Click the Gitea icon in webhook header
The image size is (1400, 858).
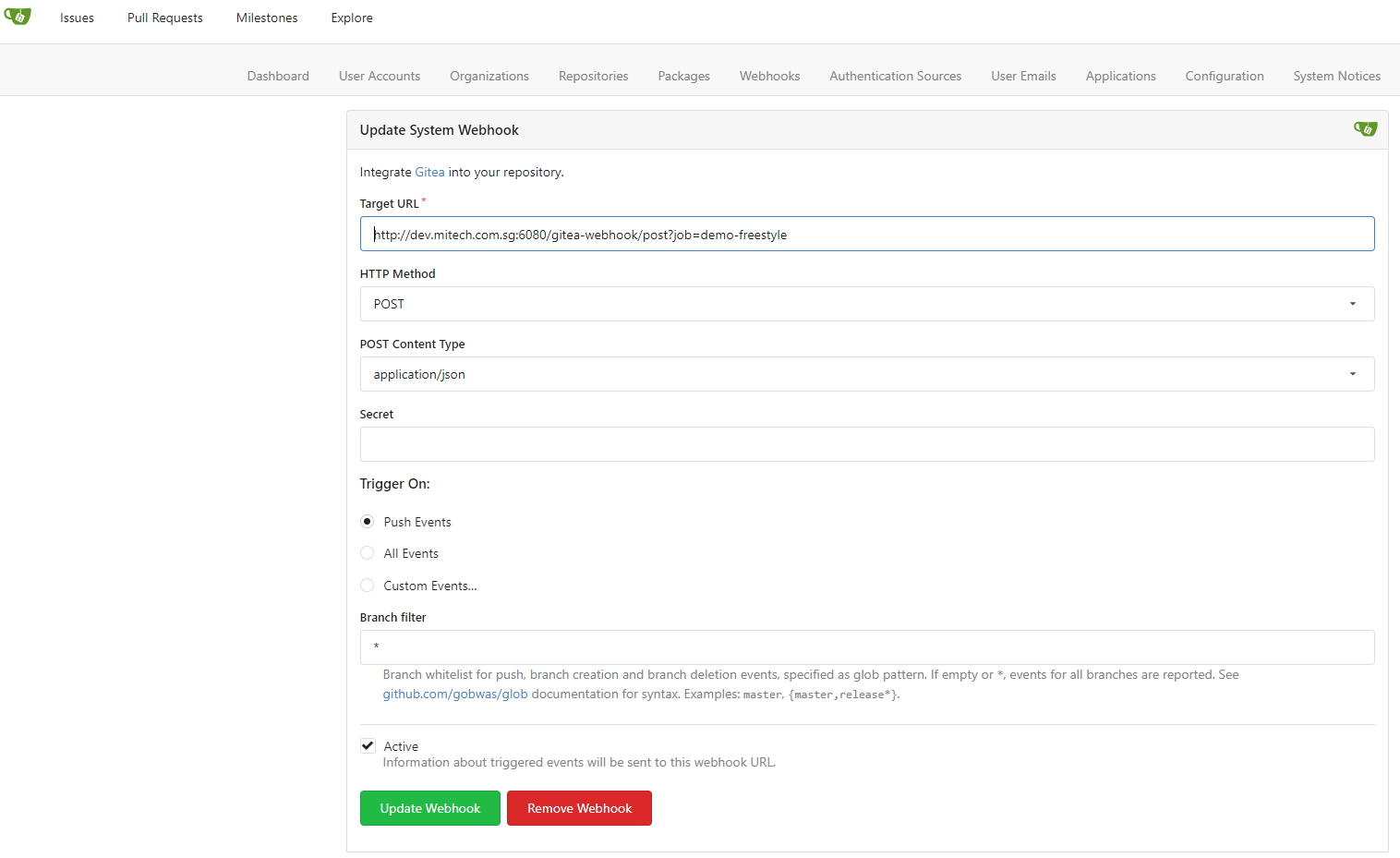tap(1365, 129)
